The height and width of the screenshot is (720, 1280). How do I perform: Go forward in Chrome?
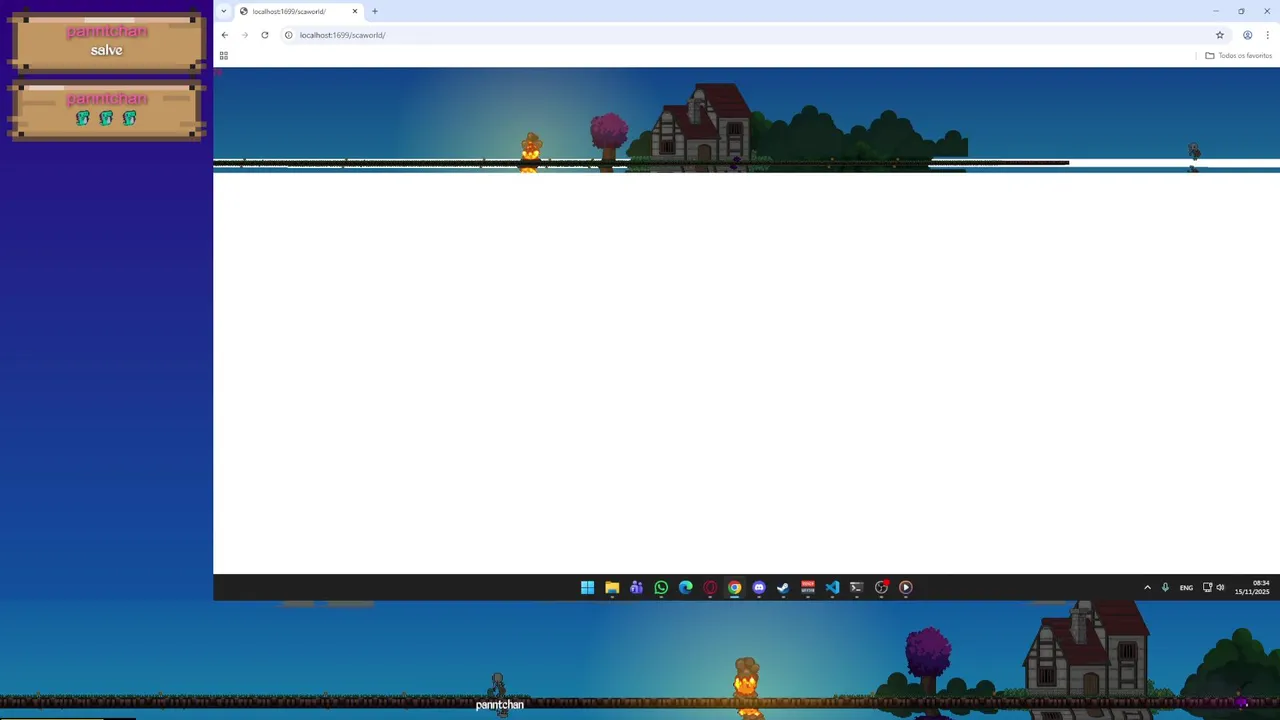pos(244,35)
